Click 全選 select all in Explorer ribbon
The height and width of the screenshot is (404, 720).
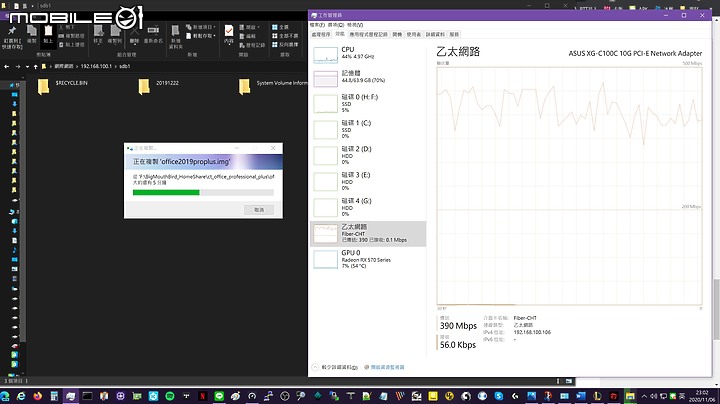pos(280,27)
